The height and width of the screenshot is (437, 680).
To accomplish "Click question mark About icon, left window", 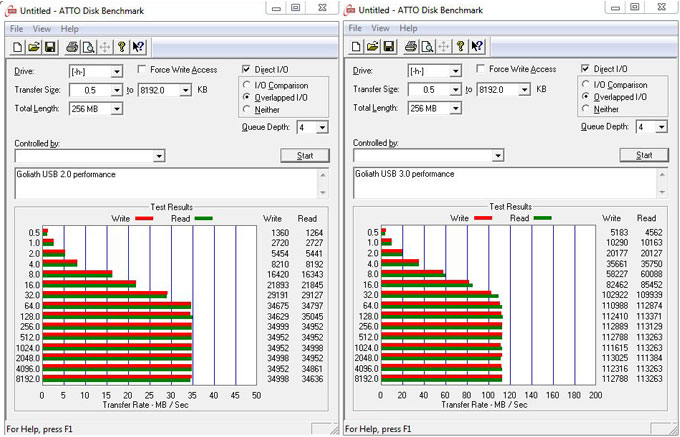I will pyautogui.click(x=122, y=47).
